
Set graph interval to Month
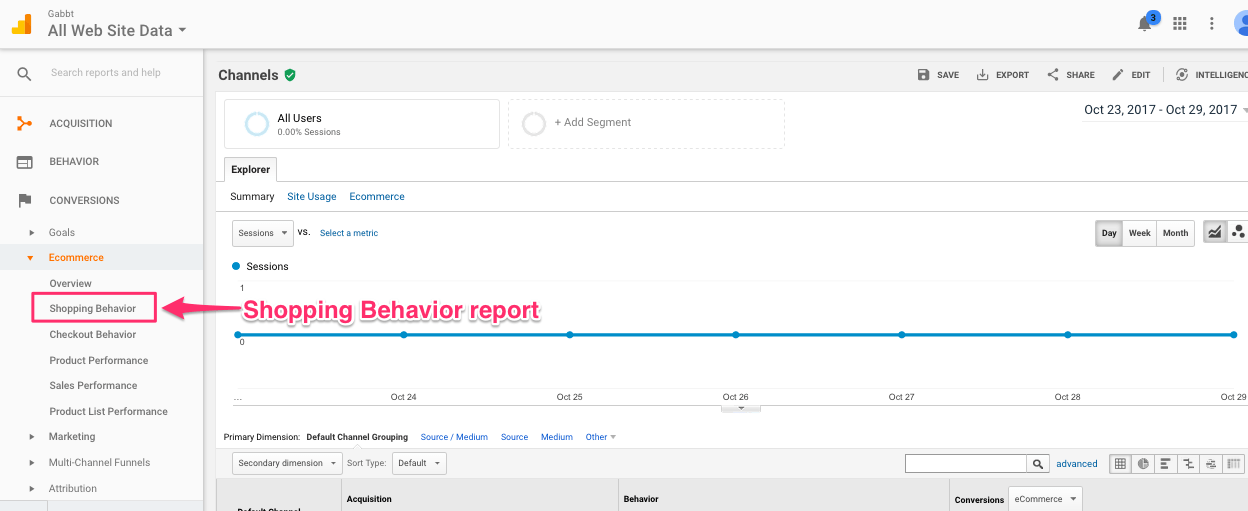pyautogui.click(x=1176, y=233)
